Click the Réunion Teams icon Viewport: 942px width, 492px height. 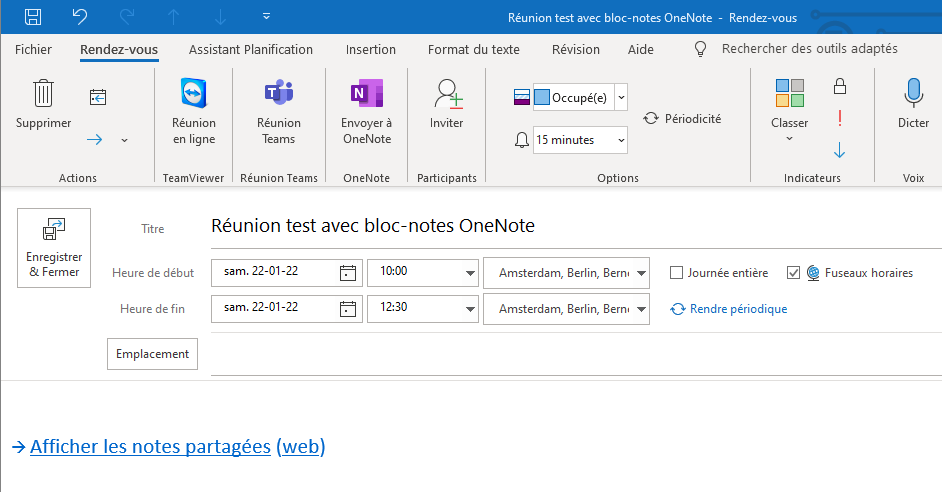[279, 93]
